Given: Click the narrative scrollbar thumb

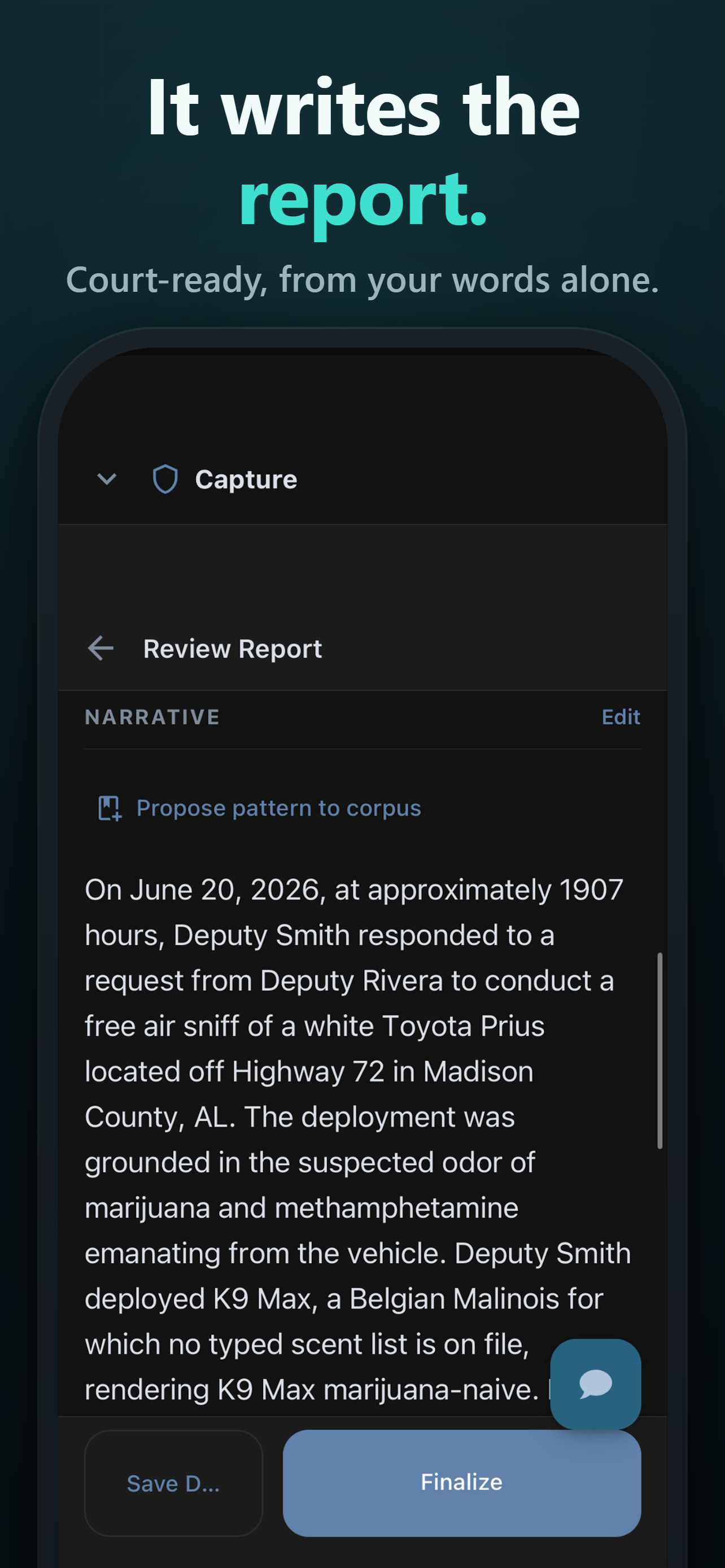Looking at the screenshot, I should [660, 1050].
